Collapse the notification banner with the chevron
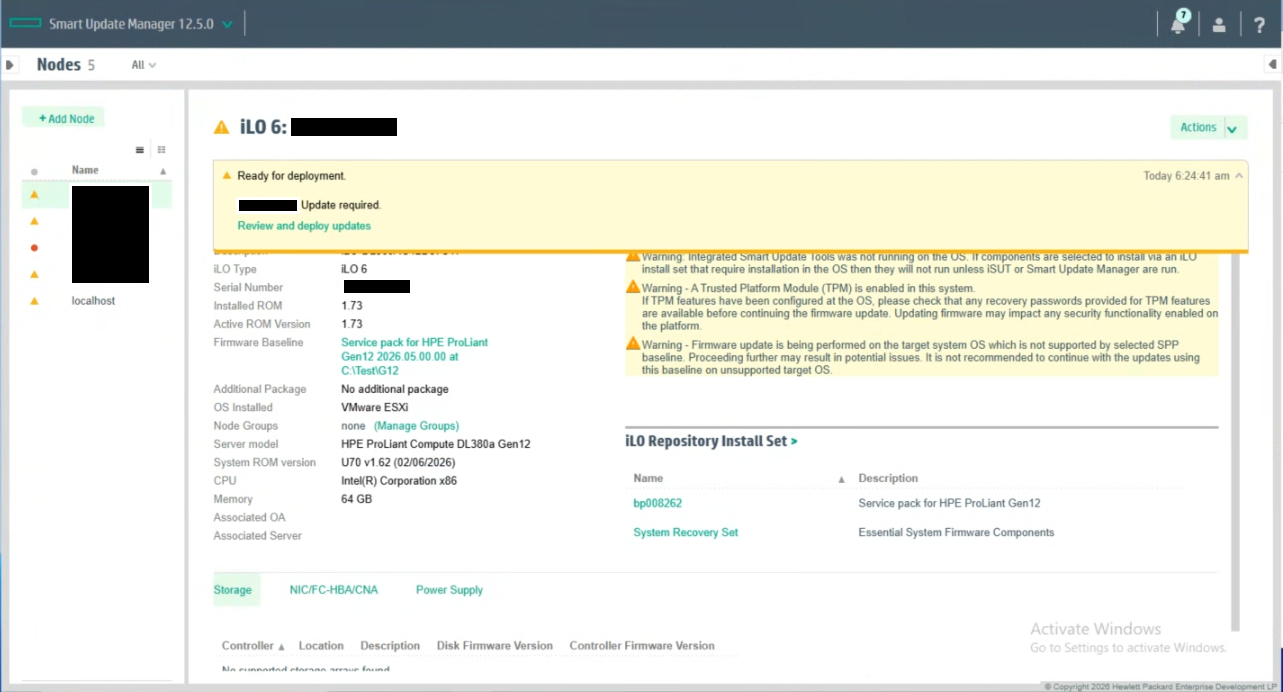Screen dimensions: 1283x692 [1240, 175]
